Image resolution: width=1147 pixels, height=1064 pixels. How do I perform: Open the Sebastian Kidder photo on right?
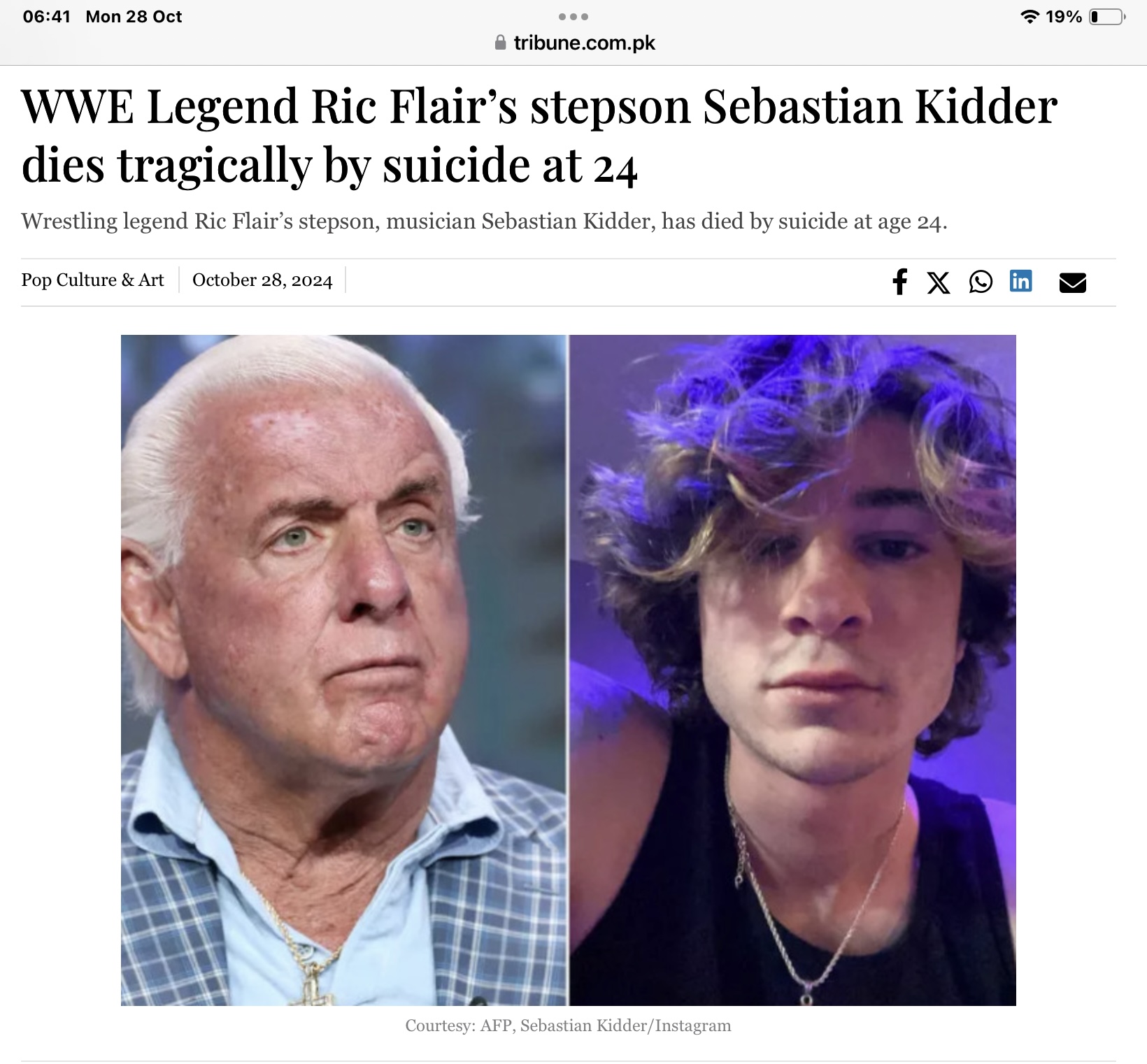[792, 670]
